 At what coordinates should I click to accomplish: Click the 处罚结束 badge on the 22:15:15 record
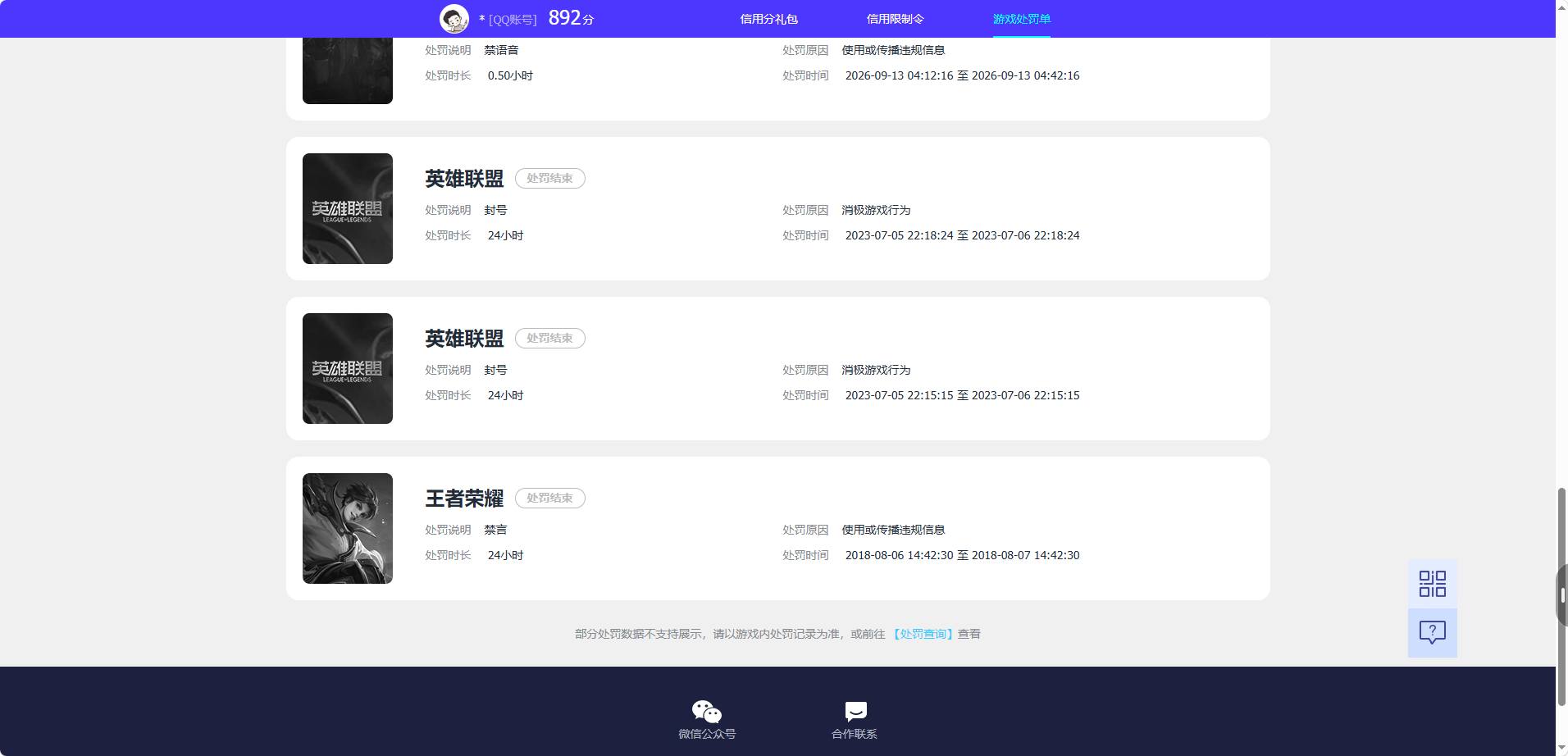549,338
